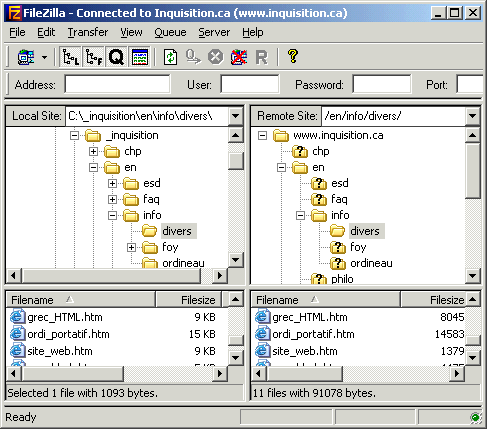The width and height of the screenshot is (487, 429).
Task: Focus the Address input field
Action: [x=117, y=84]
